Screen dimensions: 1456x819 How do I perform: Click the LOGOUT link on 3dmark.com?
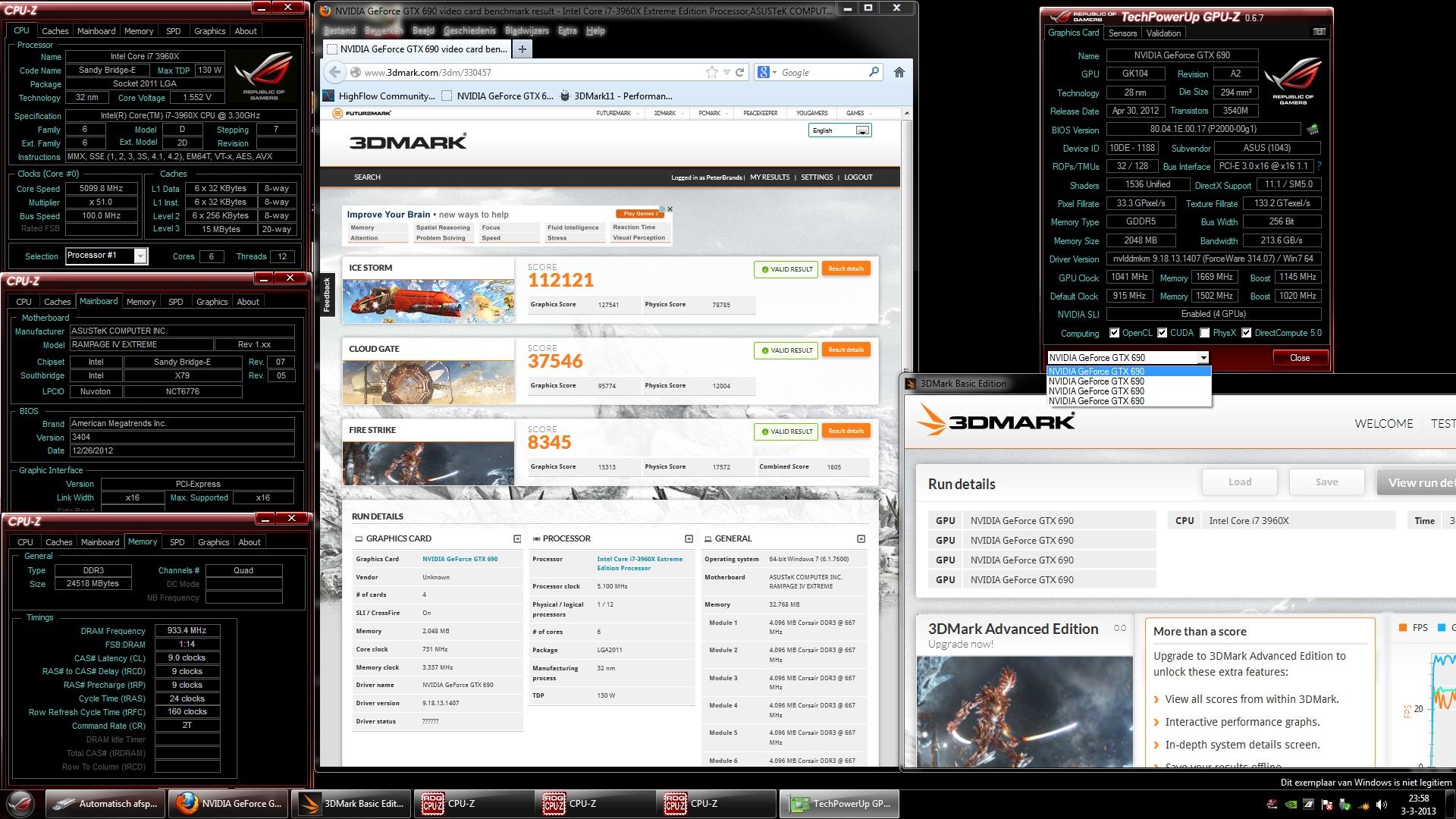858,177
